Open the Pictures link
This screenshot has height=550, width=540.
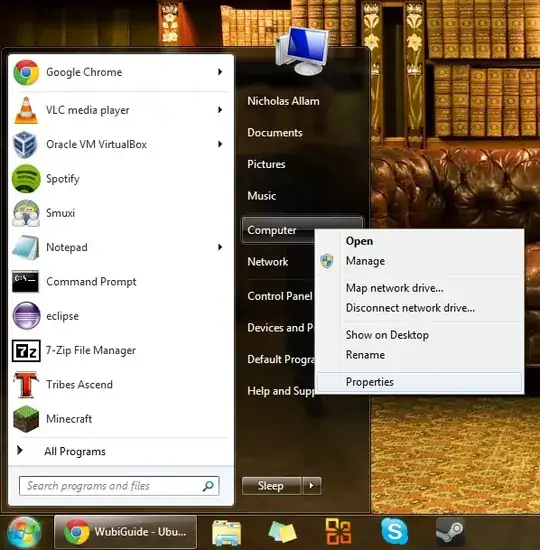(x=266, y=165)
